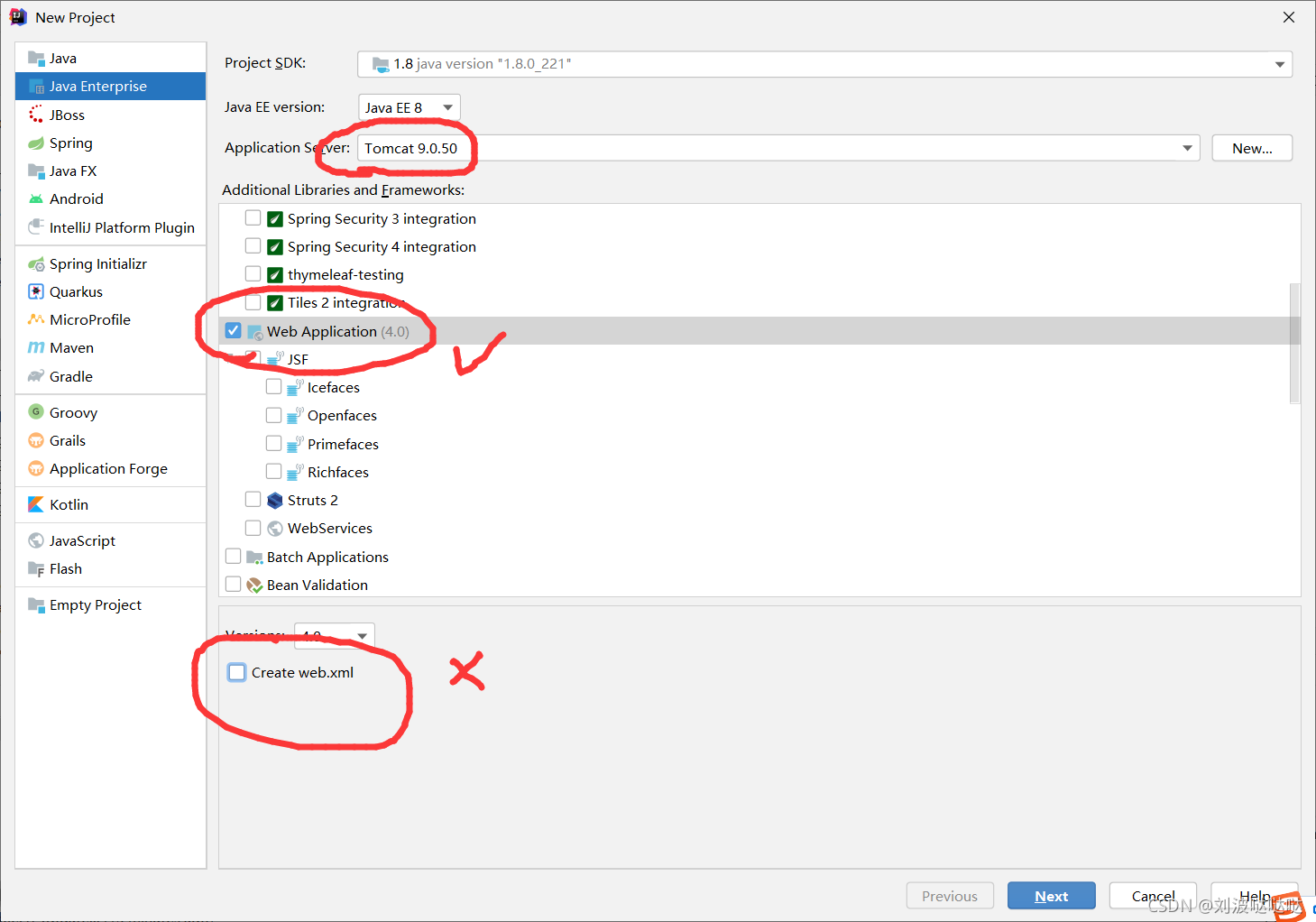Screen dimensions: 1316x922
Task: Check the thymeleaf-testing checkbox
Action: (253, 274)
